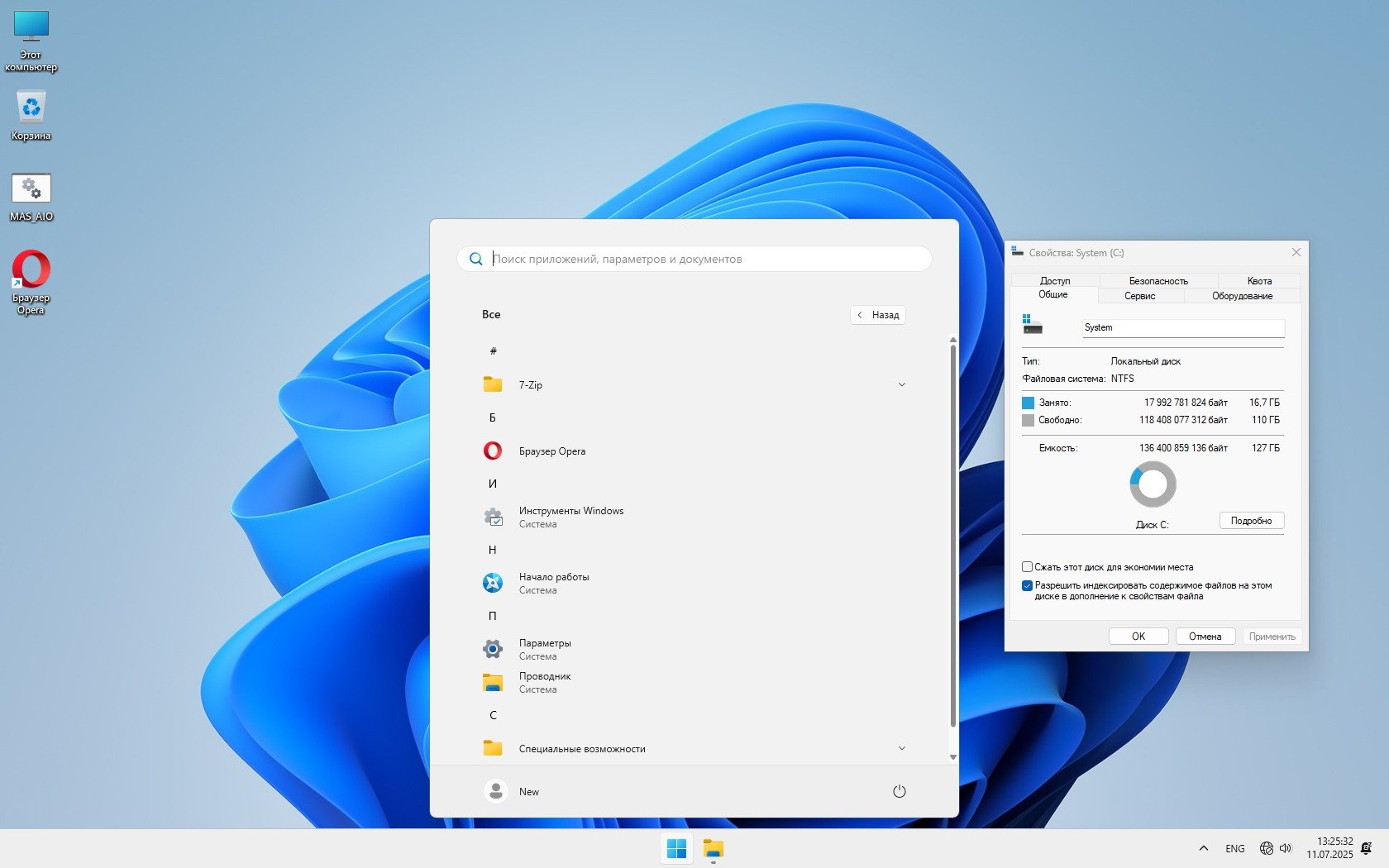Click the File Explorer icon on the taskbar

click(x=713, y=849)
